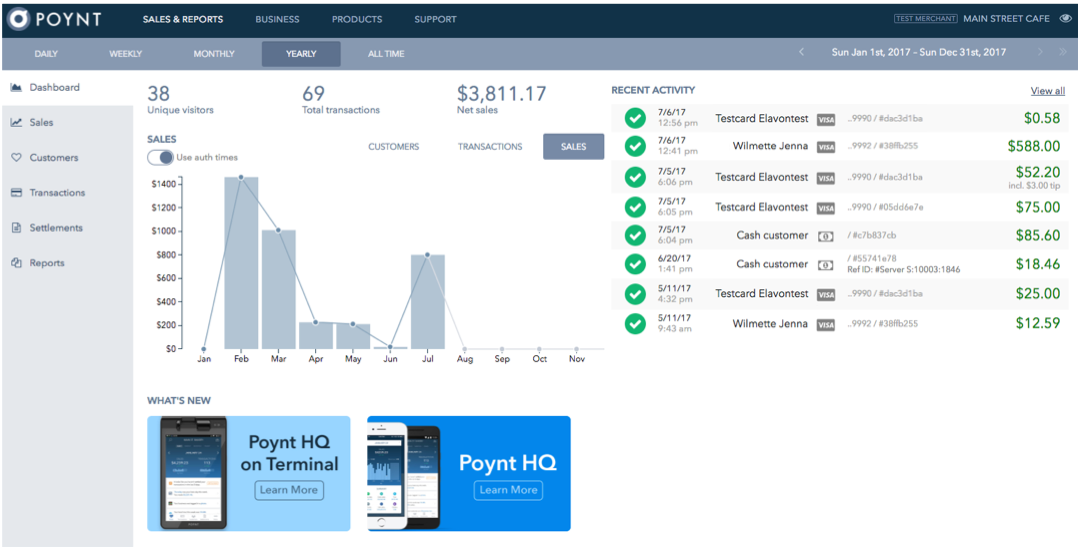The height and width of the screenshot is (548, 1080).
Task: Click Learn More on the Poynt HQ banner
Action: pos(508,490)
